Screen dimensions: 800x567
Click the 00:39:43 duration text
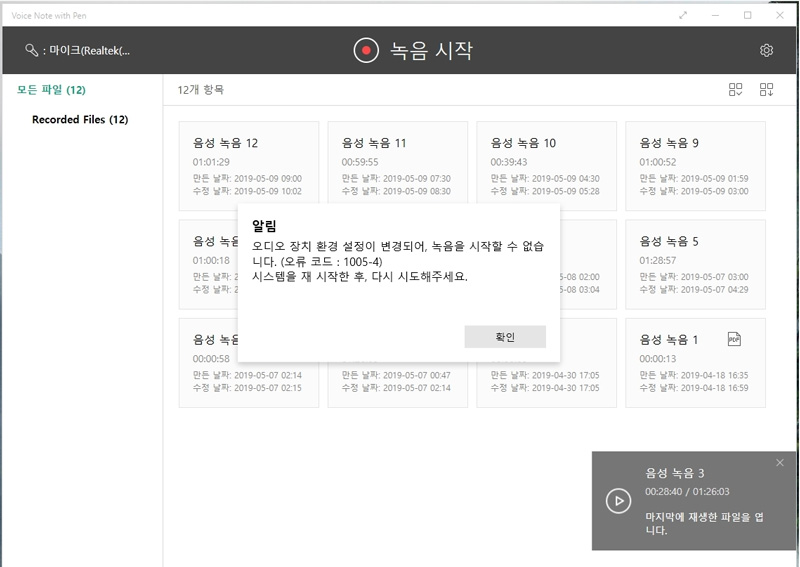point(509,162)
